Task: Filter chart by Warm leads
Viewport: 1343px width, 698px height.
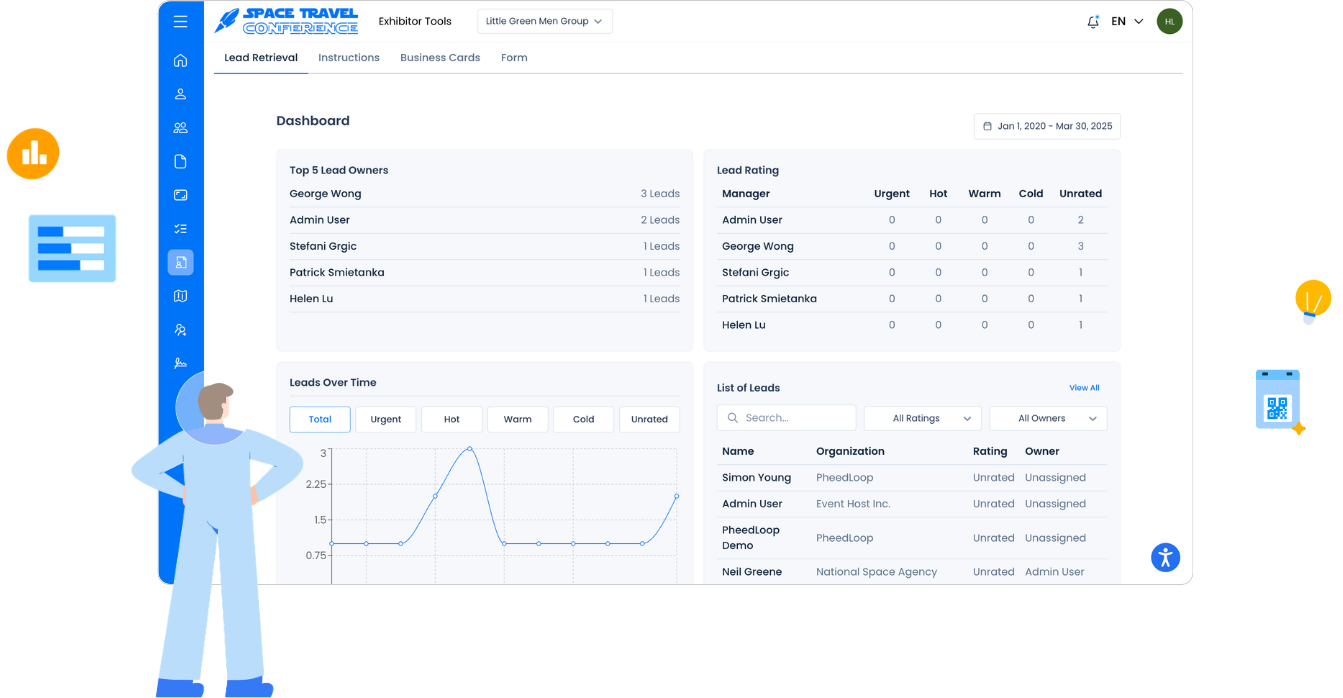Action: tap(518, 419)
